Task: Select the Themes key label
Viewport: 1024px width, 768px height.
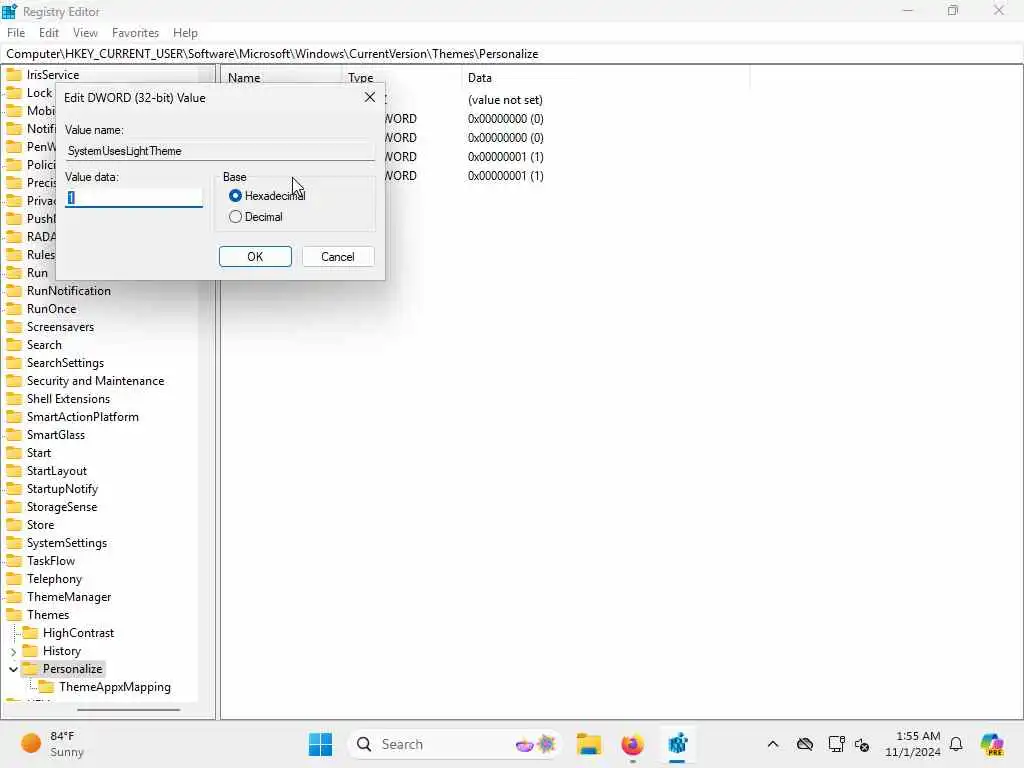Action: [48, 615]
